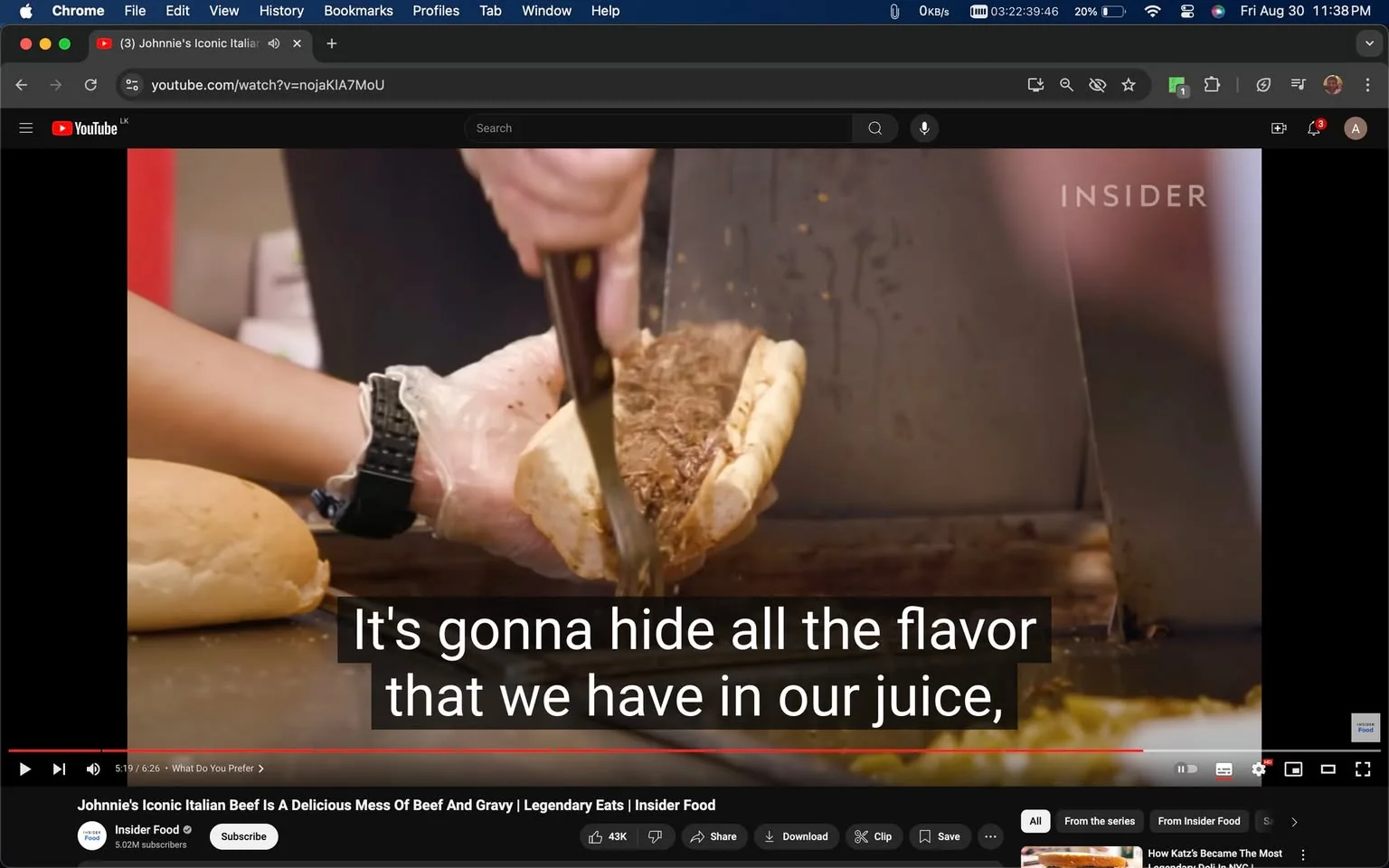The height and width of the screenshot is (868, 1389).
Task: Enter full screen mode
Action: 1363,769
